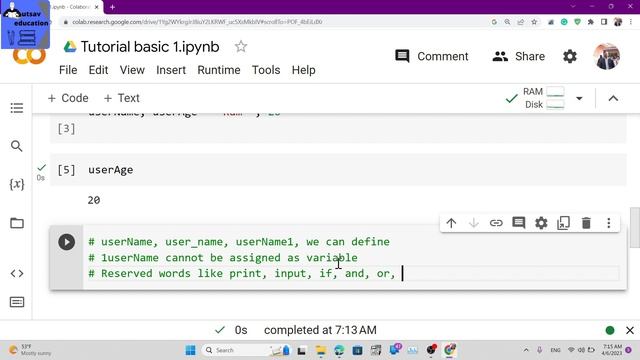This screenshot has height=360, width=640.
Task: Open the Insert menu
Action: click(x=171, y=70)
